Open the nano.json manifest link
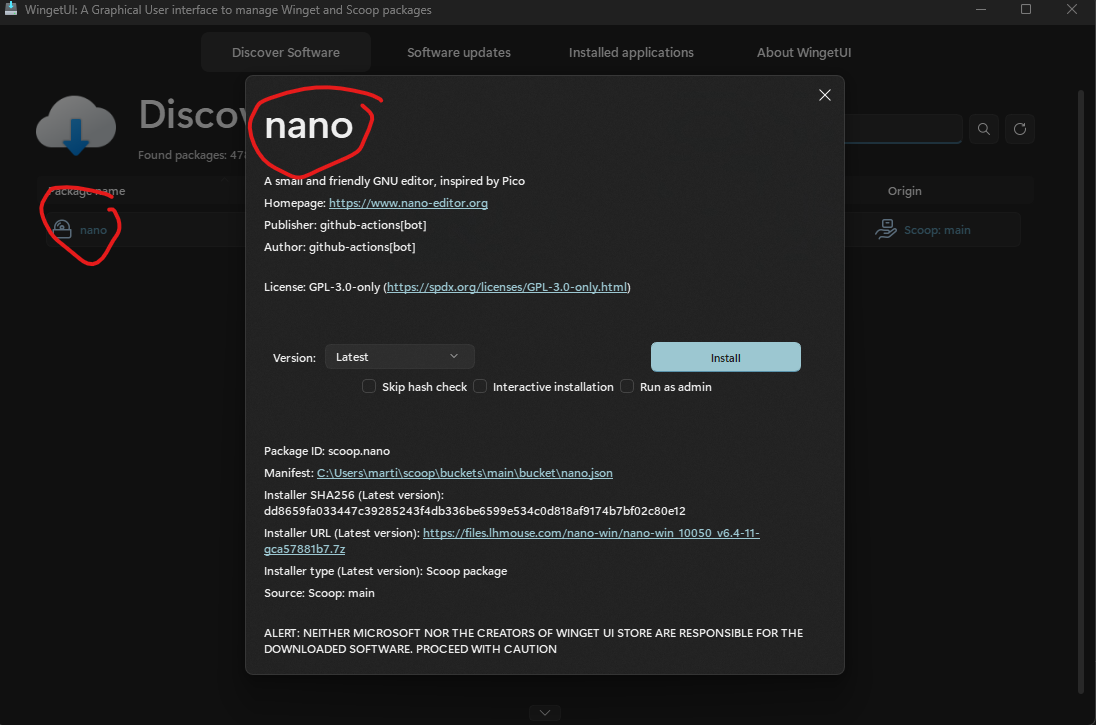The image size is (1096, 725). (x=465, y=473)
